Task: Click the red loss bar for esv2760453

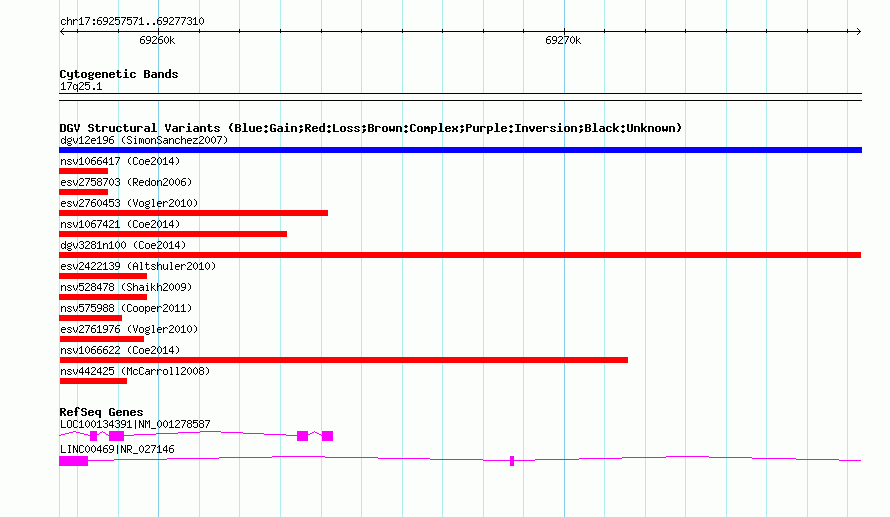Action: point(194,213)
